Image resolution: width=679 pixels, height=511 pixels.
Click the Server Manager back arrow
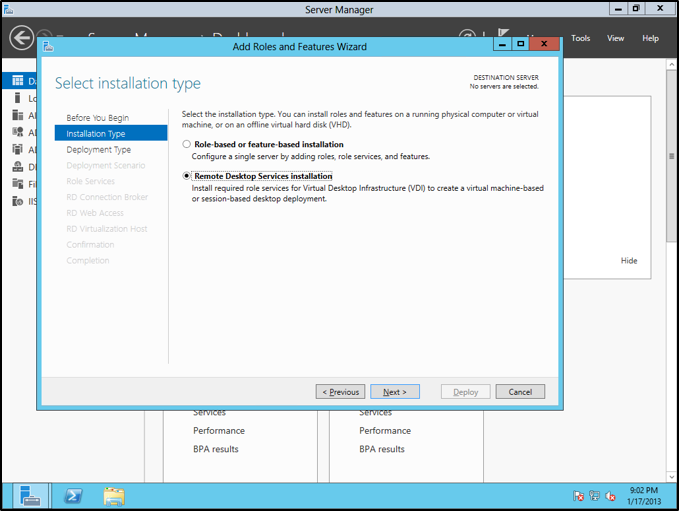pos(21,38)
